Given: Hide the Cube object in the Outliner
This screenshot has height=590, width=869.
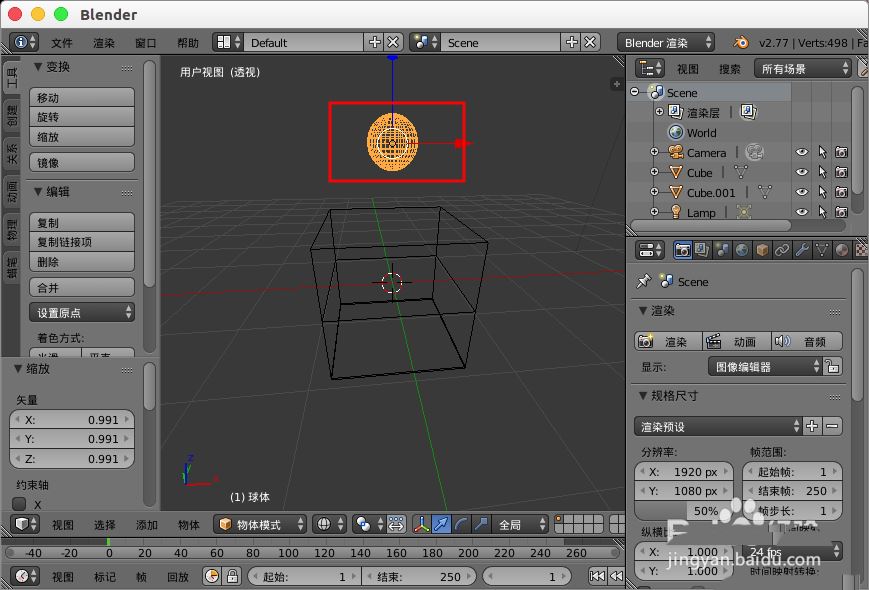Looking at the screenshot, I should 803,172.
